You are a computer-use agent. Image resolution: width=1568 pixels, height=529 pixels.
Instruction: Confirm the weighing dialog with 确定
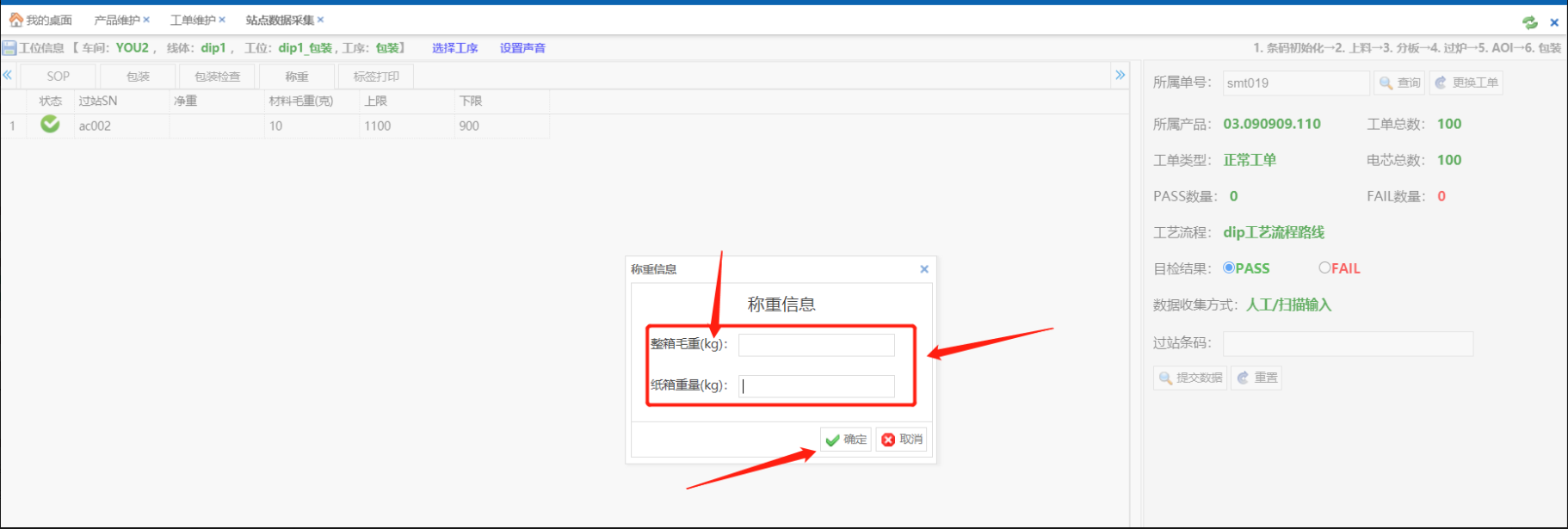846,440
